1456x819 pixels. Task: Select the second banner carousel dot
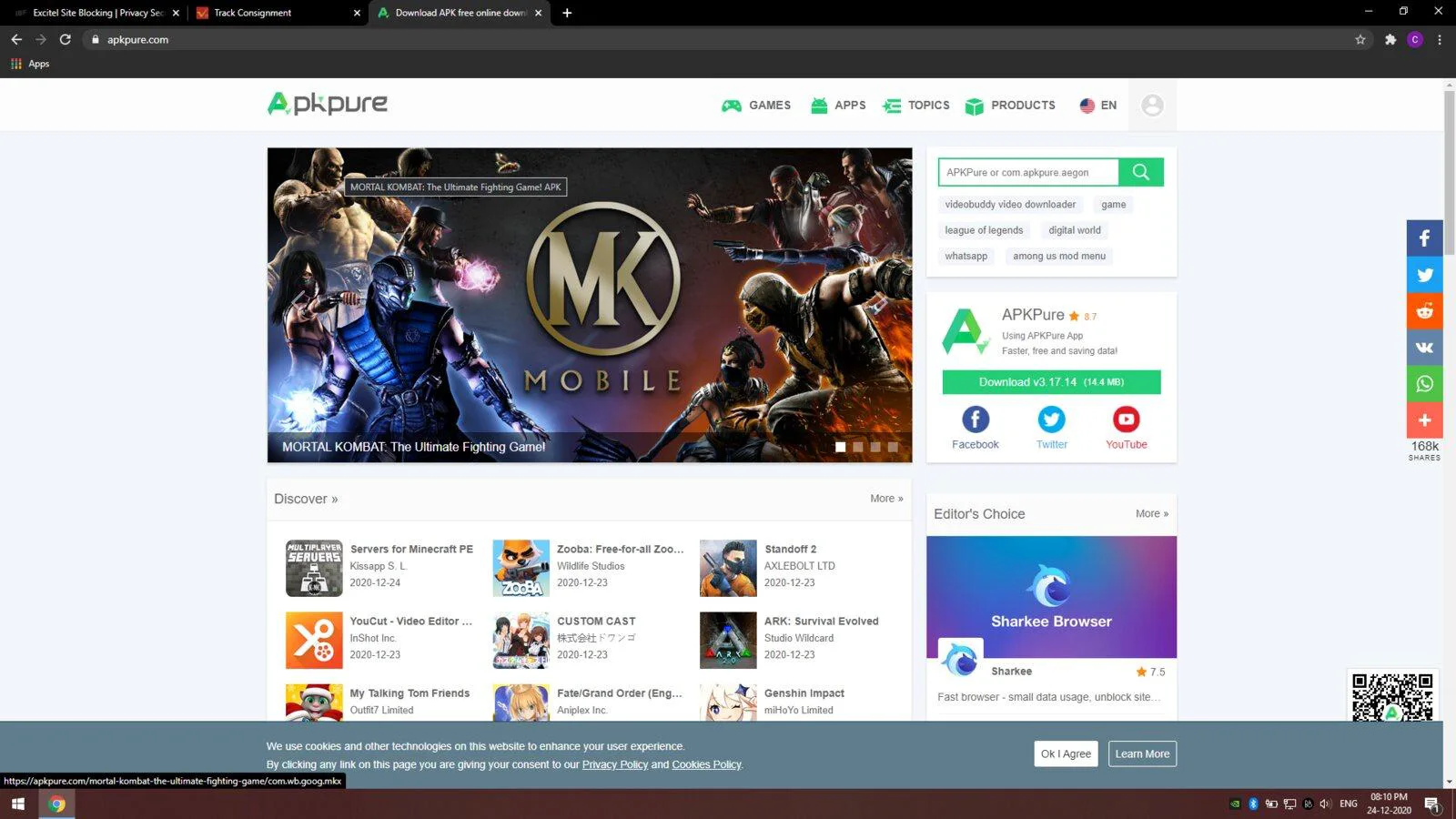point(858,447)
